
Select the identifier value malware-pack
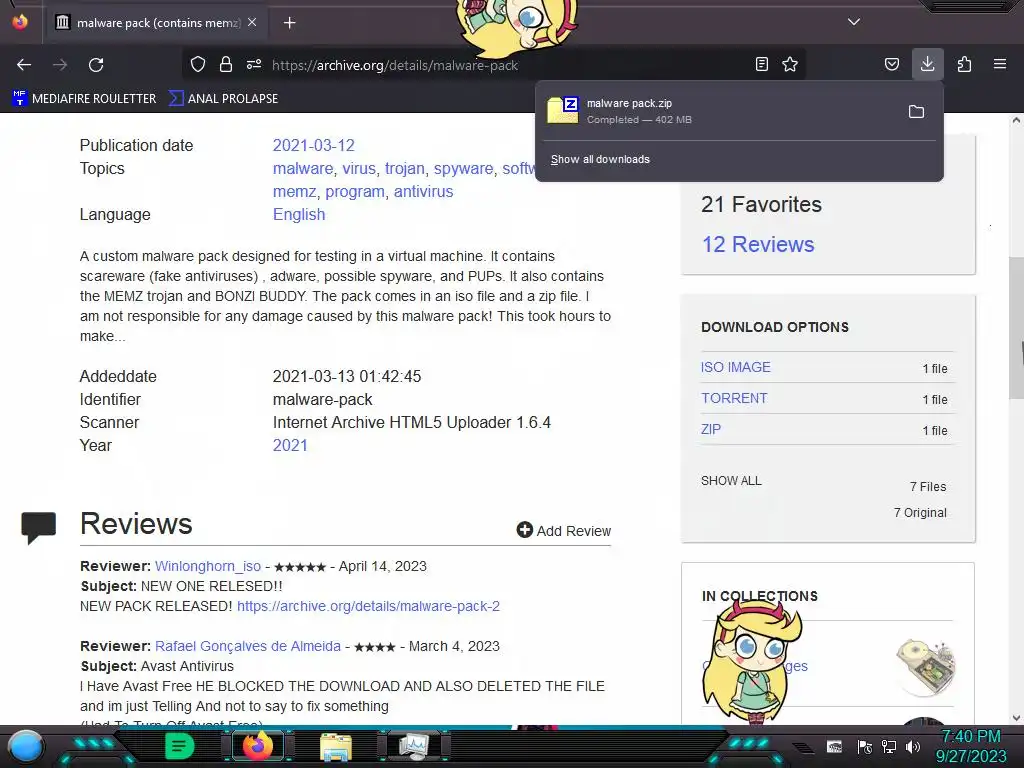323,399
